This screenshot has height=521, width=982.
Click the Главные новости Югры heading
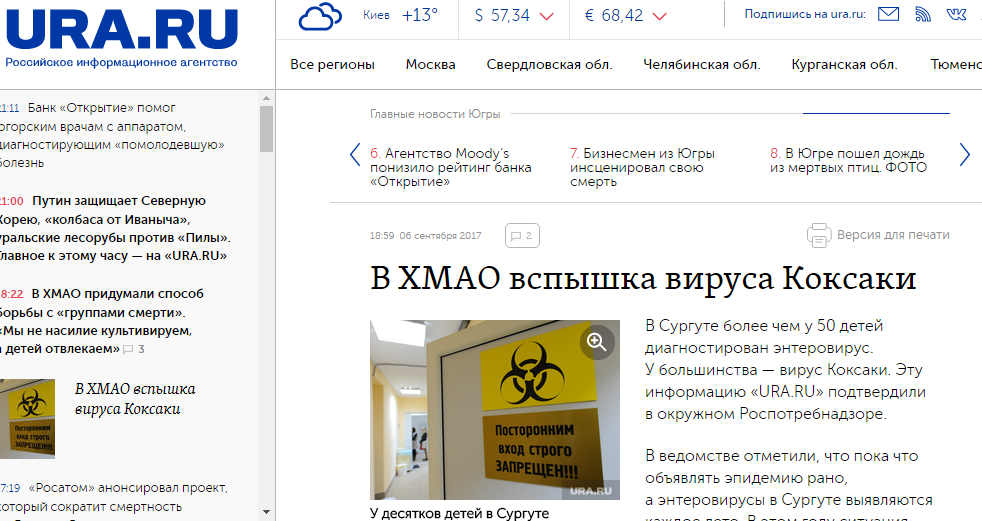point(435,114)
